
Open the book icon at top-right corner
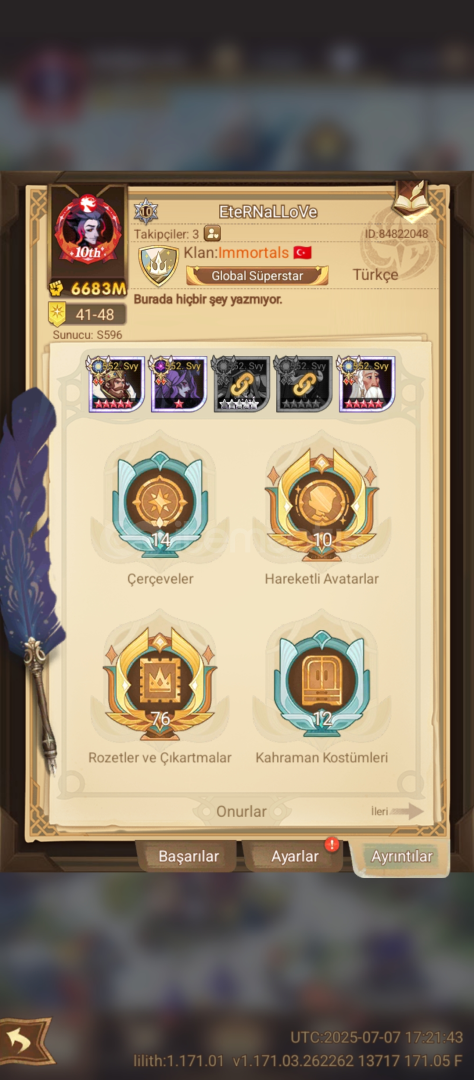coord(413,201)
